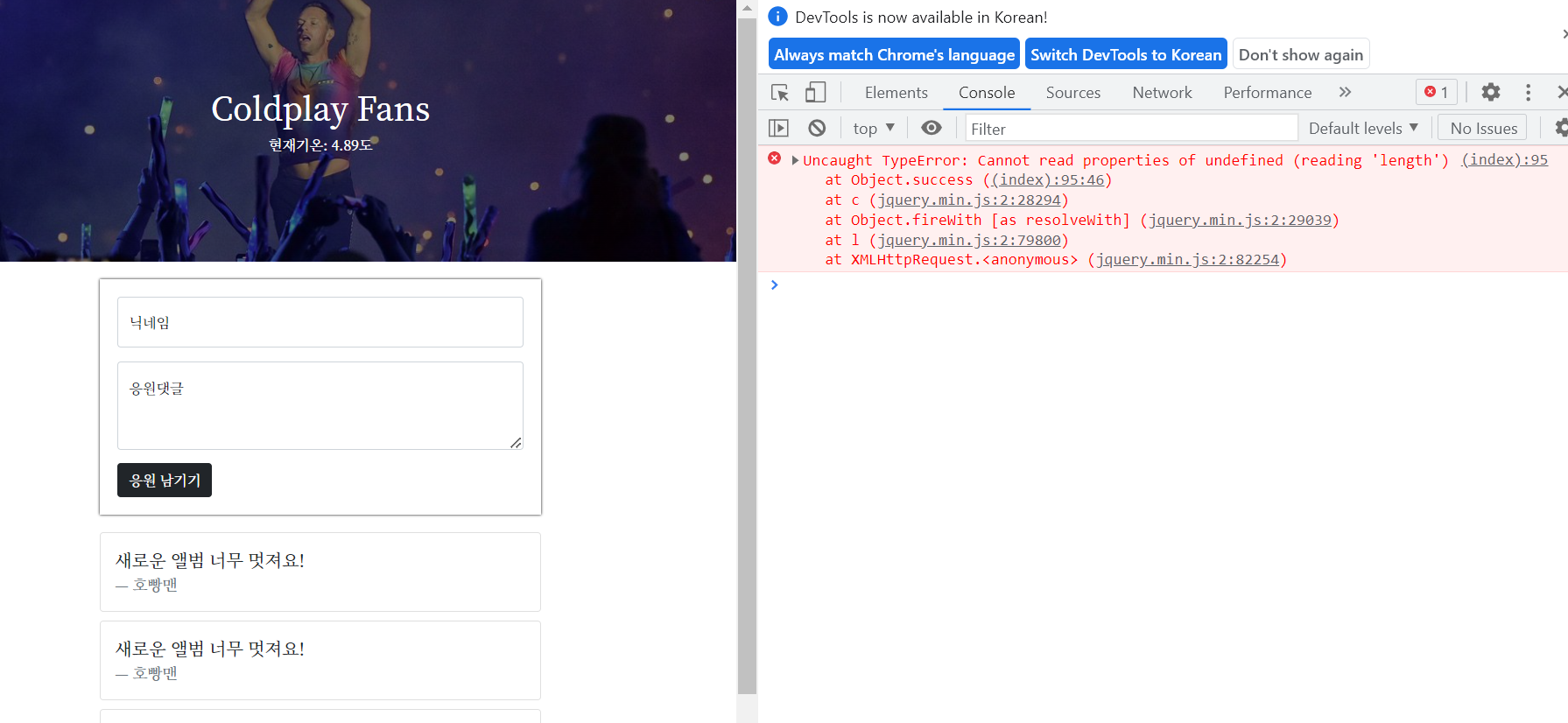Open jquery.min.js:2:82254 link
The width and height of the screenshot is (1568, 723).
(x=1187, y=260)
